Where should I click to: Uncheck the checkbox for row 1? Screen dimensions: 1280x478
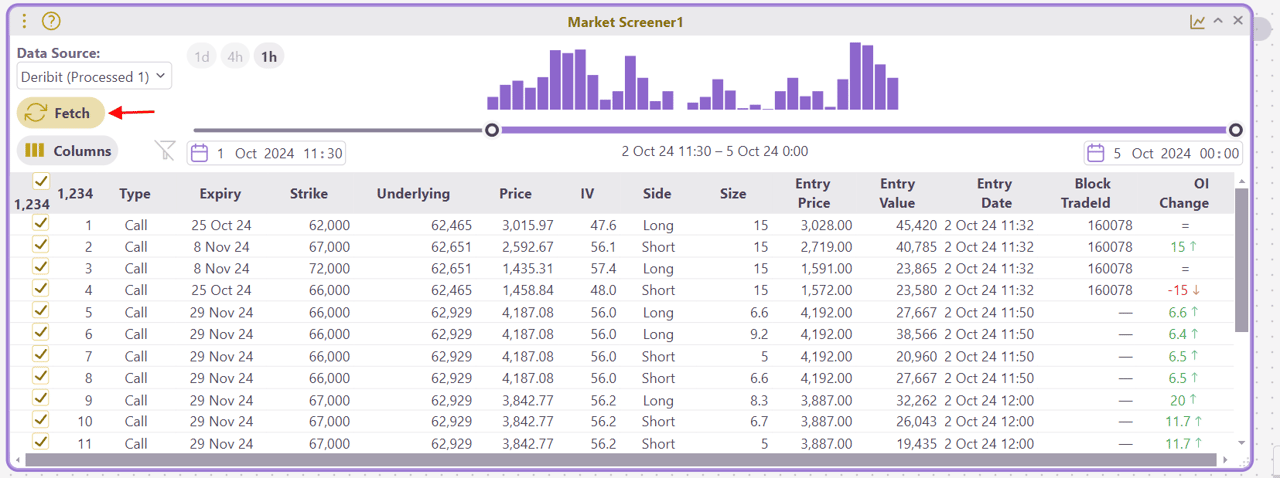(41, 224)
